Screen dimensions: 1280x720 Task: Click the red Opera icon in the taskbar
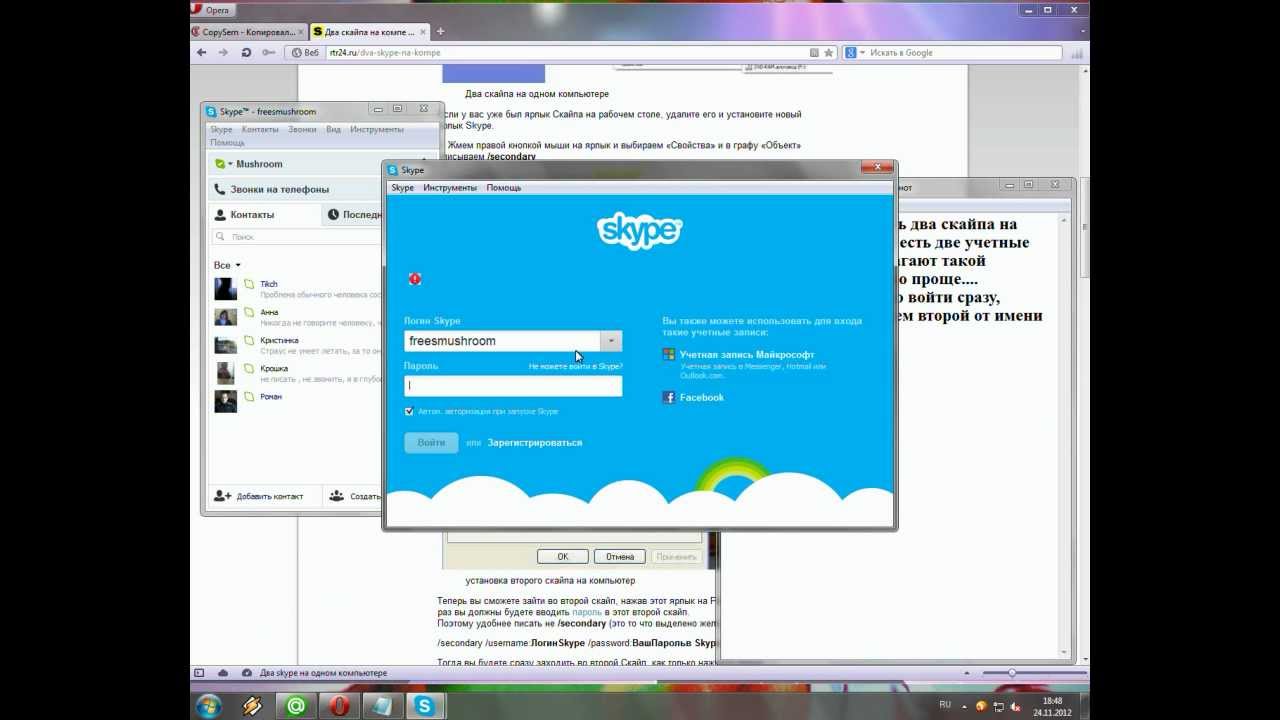[x=339, y=706]
